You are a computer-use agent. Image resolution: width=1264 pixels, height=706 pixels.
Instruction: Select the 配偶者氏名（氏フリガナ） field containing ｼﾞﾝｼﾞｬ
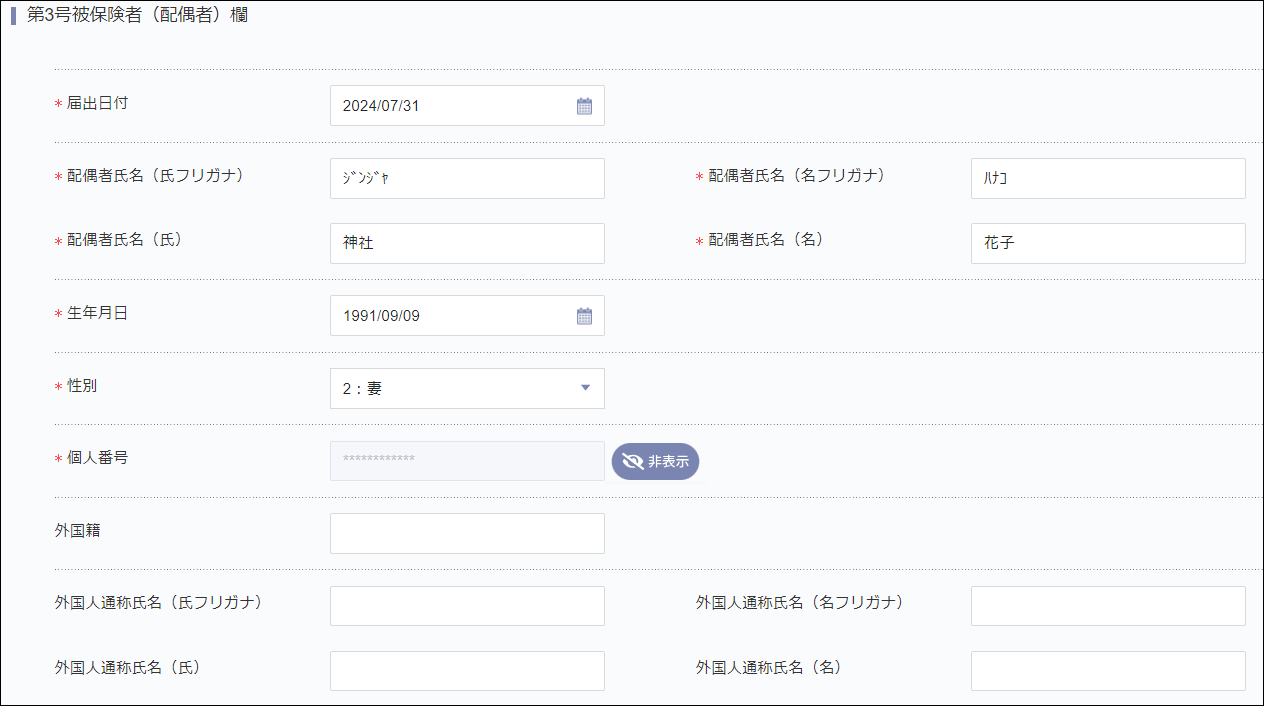click(x=467, y=178)
